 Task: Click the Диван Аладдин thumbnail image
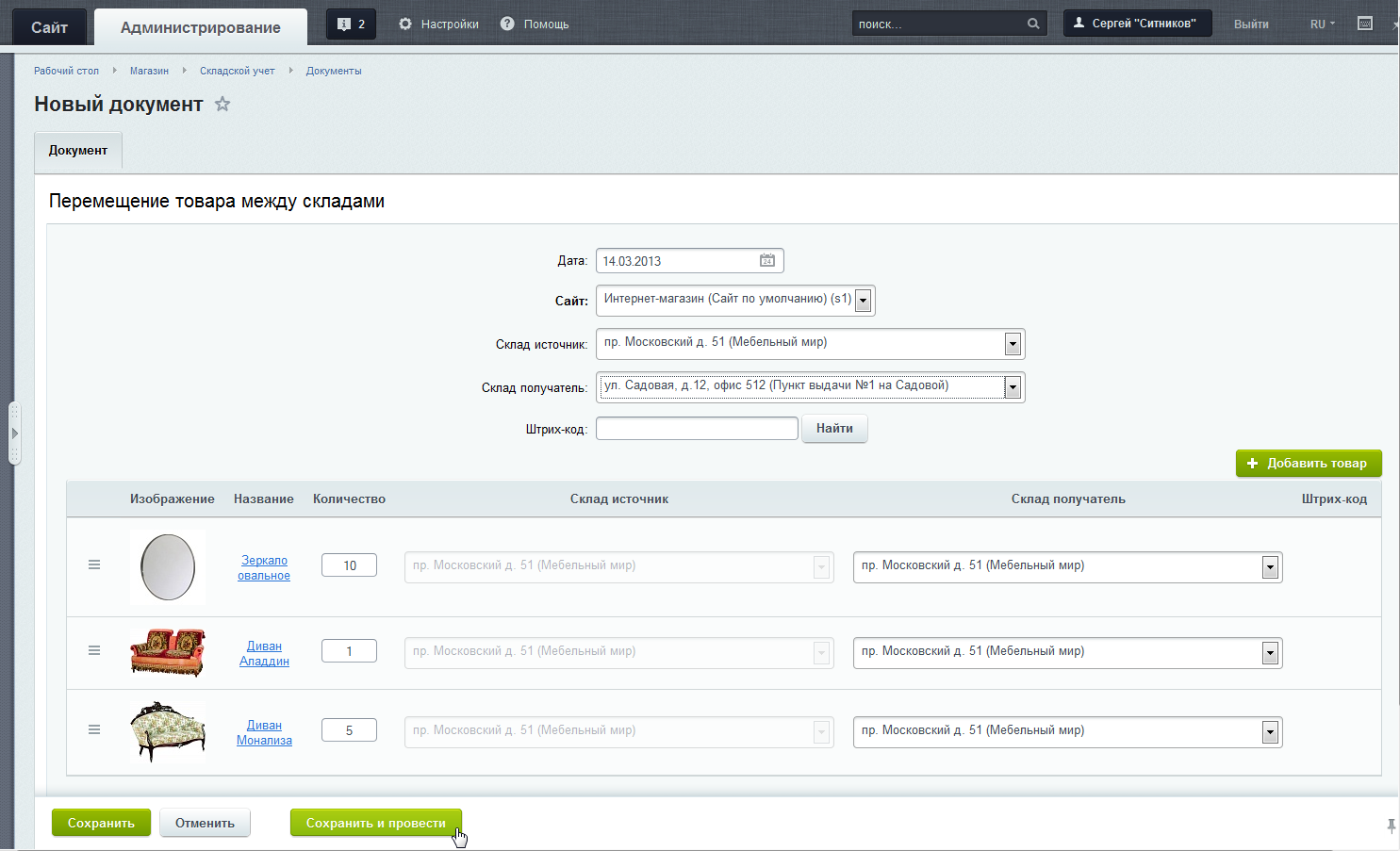pos(168,651)
